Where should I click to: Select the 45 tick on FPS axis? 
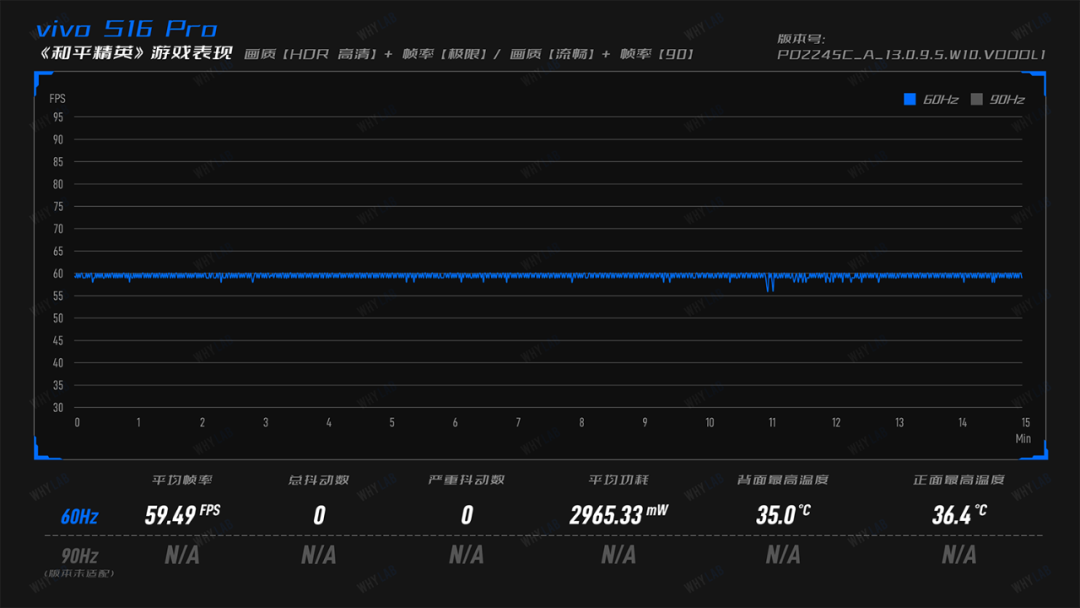pyautogui.click(x=58, y=340)
